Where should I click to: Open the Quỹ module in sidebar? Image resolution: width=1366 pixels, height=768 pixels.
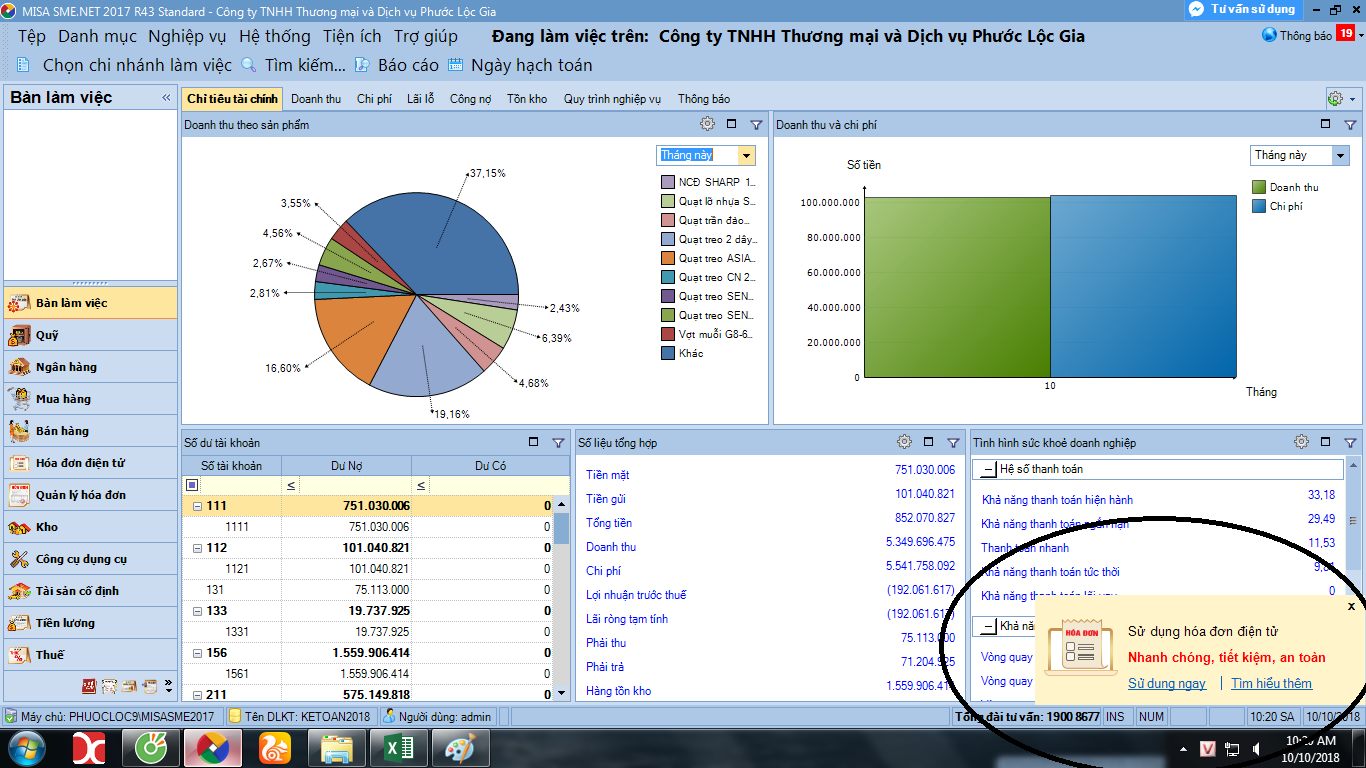pyautogui.click(x=90, y=335)
